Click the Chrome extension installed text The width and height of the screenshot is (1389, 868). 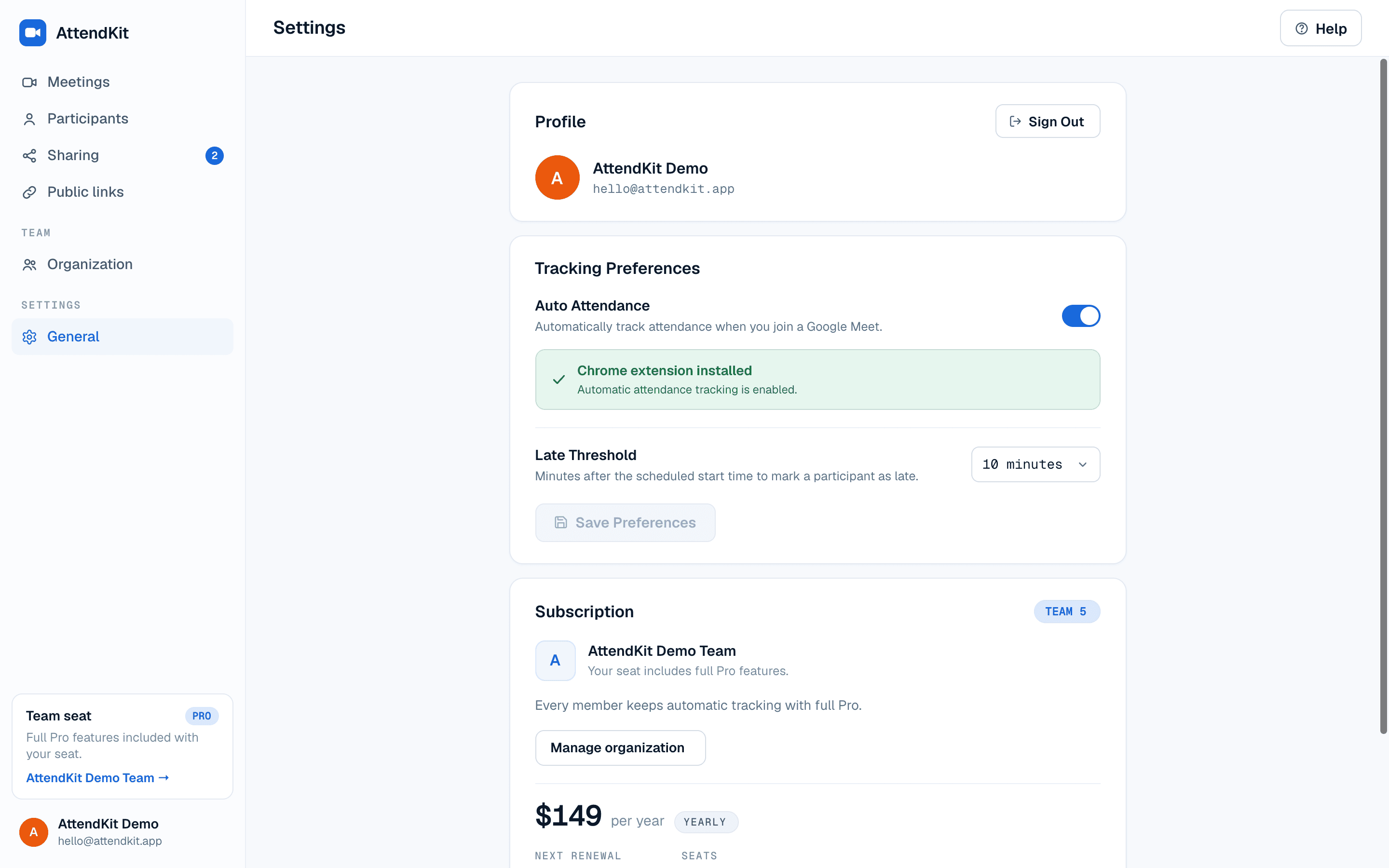pyautogui.click(x=664, y=370)
